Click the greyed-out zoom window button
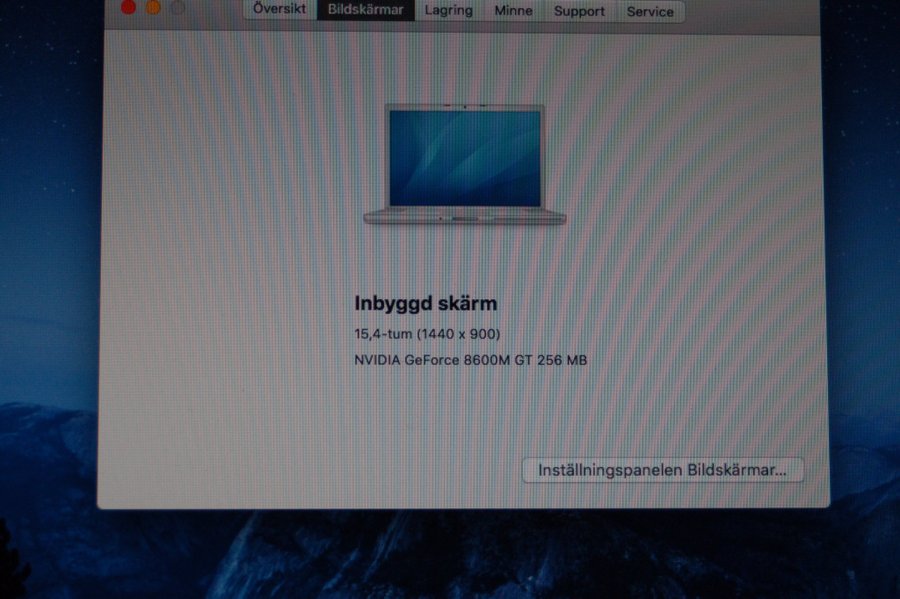 pos(178,8)
